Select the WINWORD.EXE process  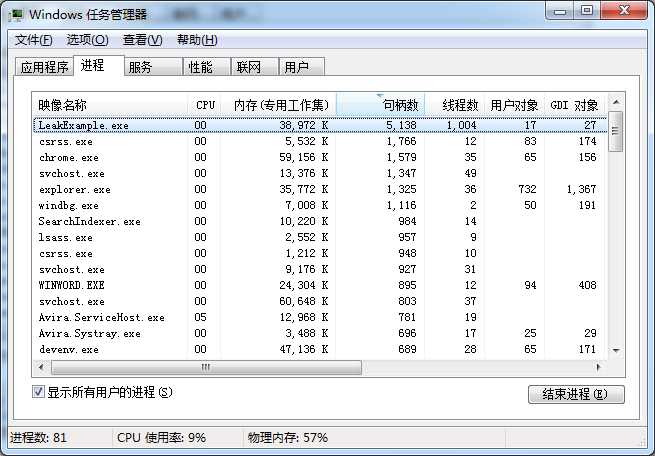click(x=319, y=285)
